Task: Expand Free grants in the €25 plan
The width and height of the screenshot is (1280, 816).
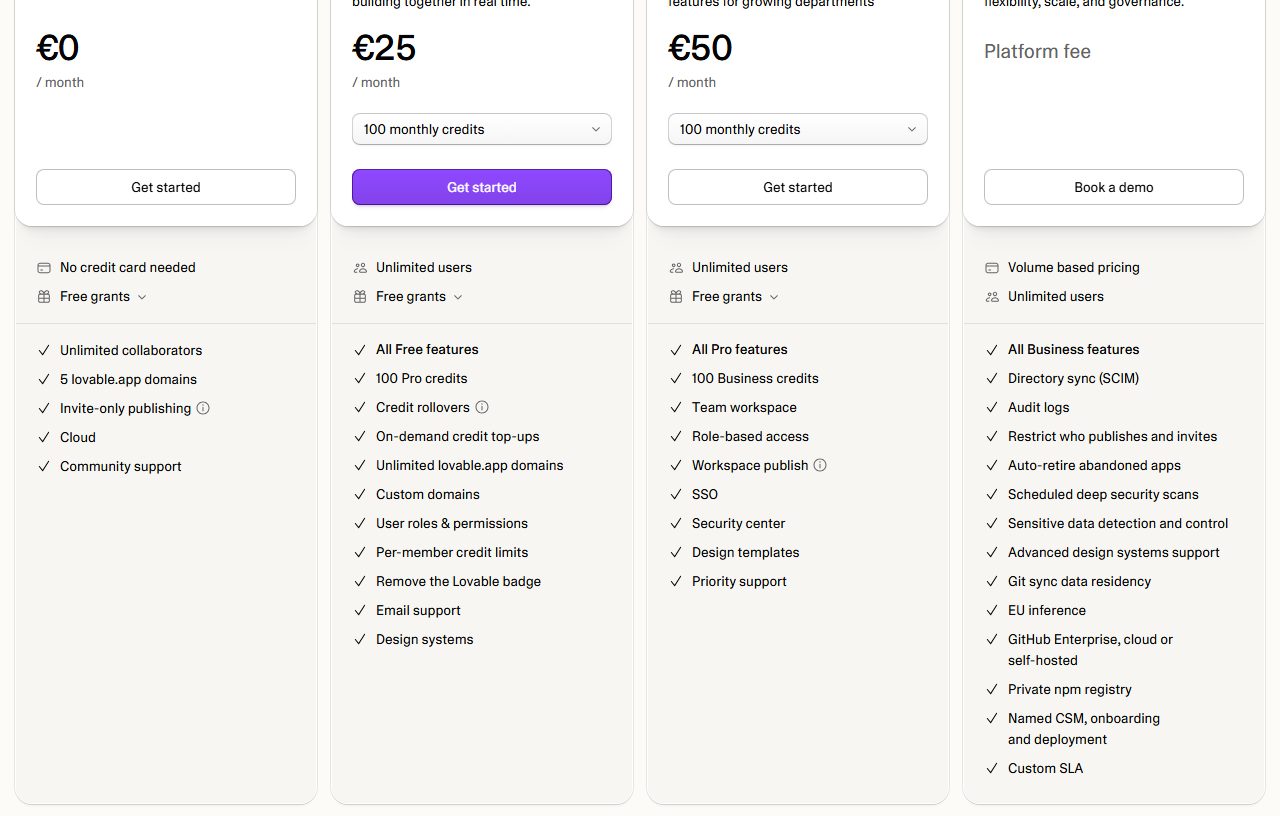Action: coord(419,296)
